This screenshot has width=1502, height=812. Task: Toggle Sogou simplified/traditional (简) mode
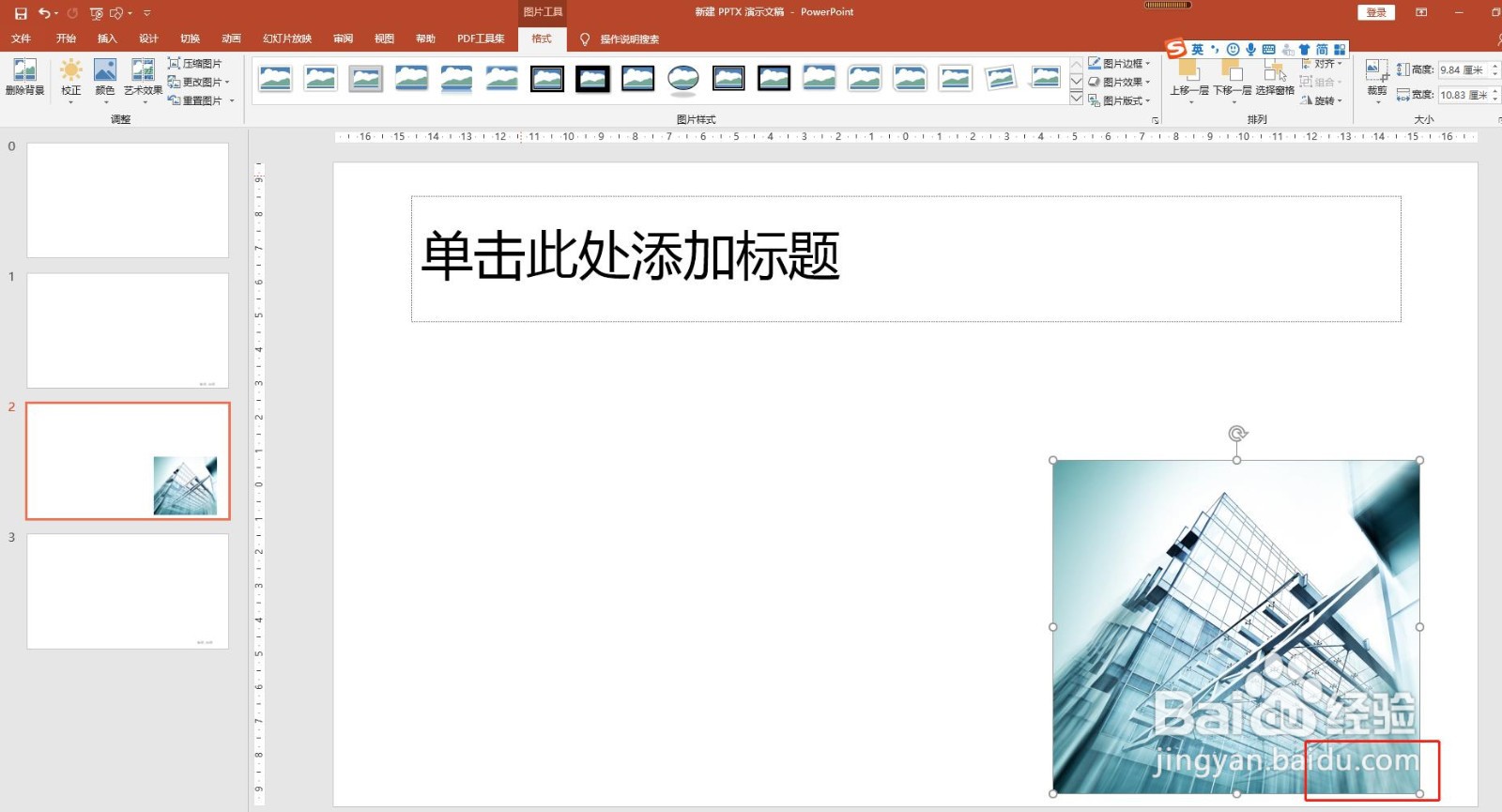point(1322,49)
